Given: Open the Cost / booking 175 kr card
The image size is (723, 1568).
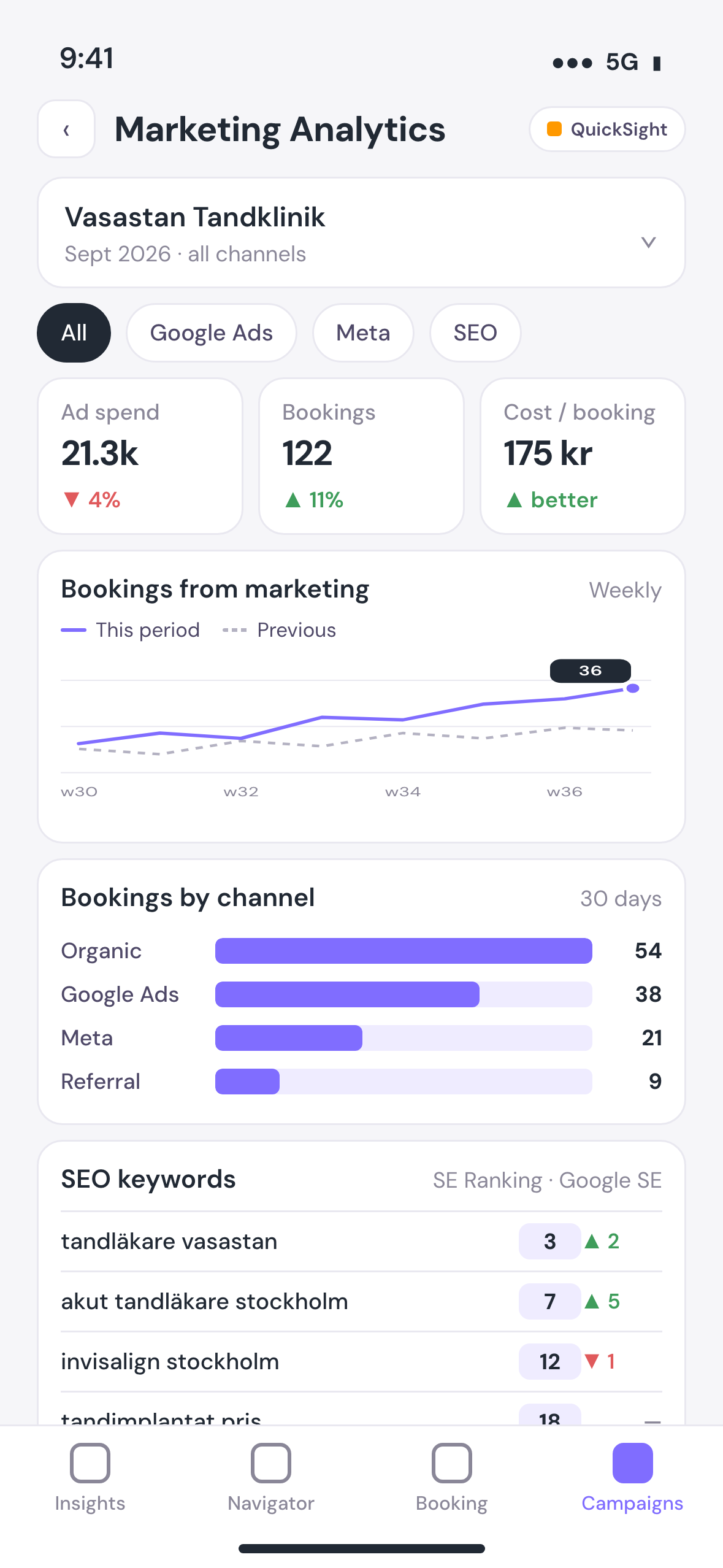Looking at the screenshot, I should (x=583, y=456).
